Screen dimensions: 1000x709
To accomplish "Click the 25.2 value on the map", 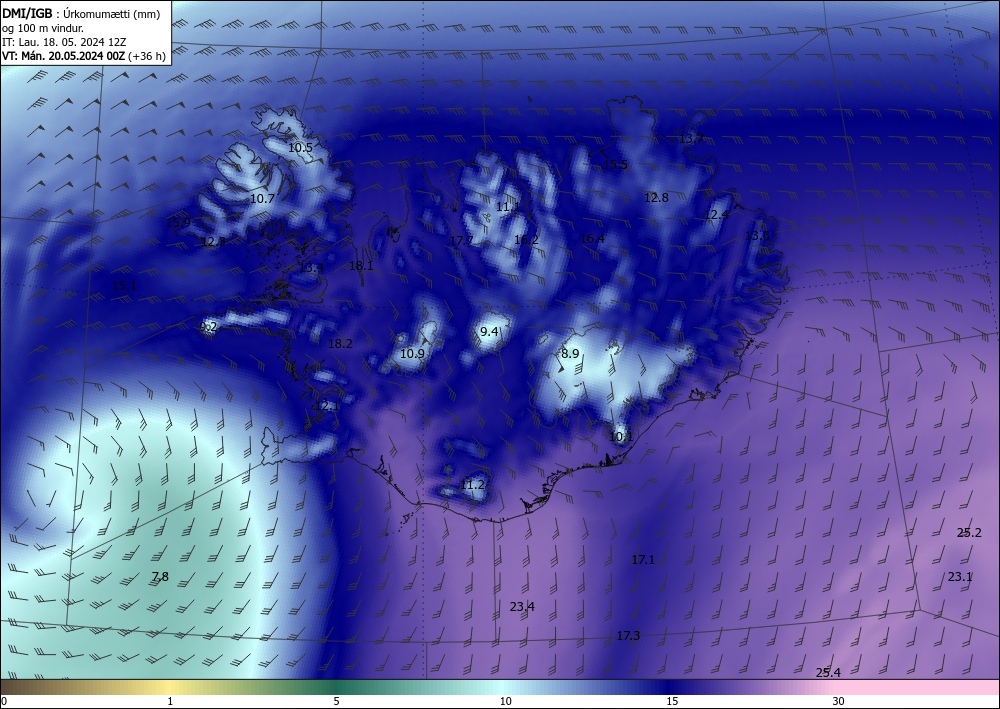I will click(x=969, y=532).
